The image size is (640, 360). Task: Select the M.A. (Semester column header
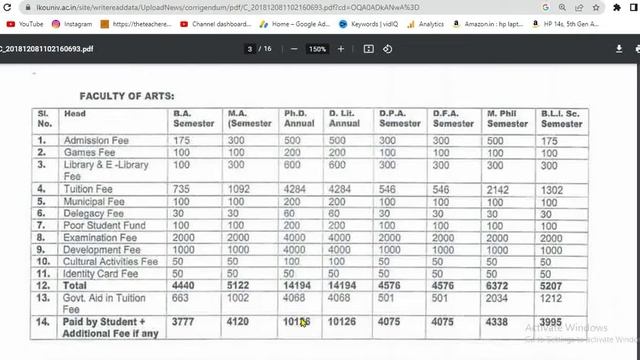tap(249, 118)
